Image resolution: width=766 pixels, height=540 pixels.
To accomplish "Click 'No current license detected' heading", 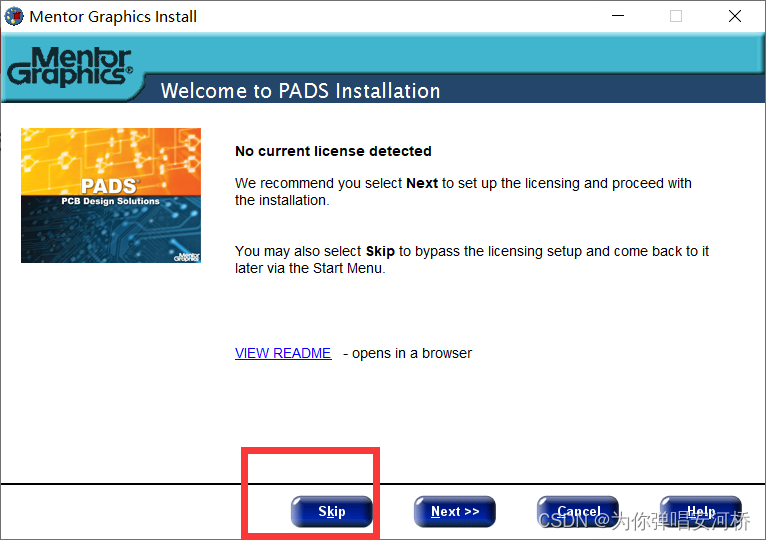I will click(333, 151).
